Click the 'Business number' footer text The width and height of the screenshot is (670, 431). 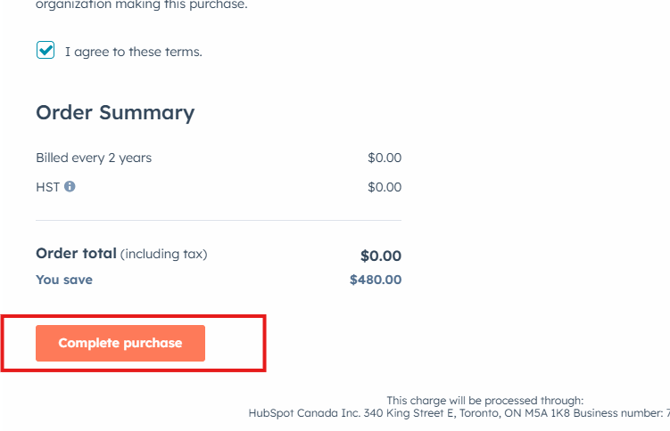pos(617,413)
